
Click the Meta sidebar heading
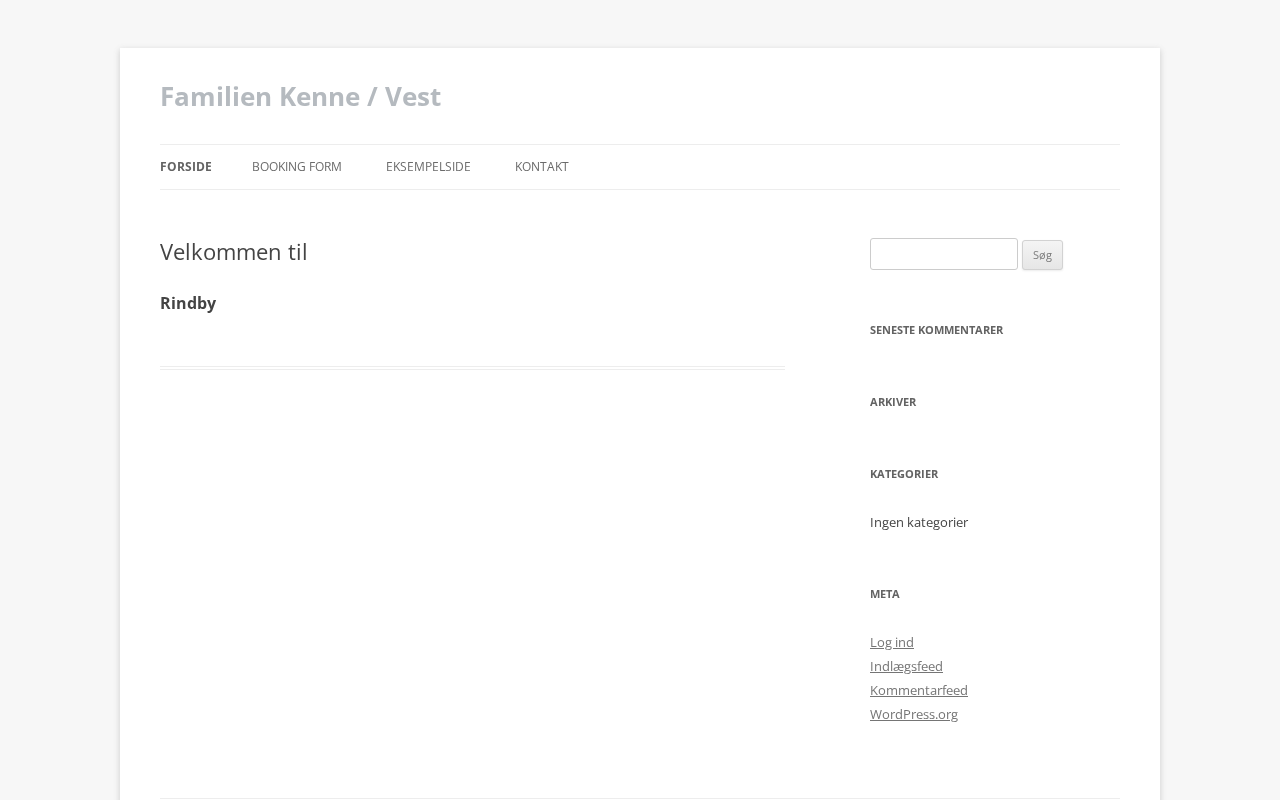[x=885, y=594]
